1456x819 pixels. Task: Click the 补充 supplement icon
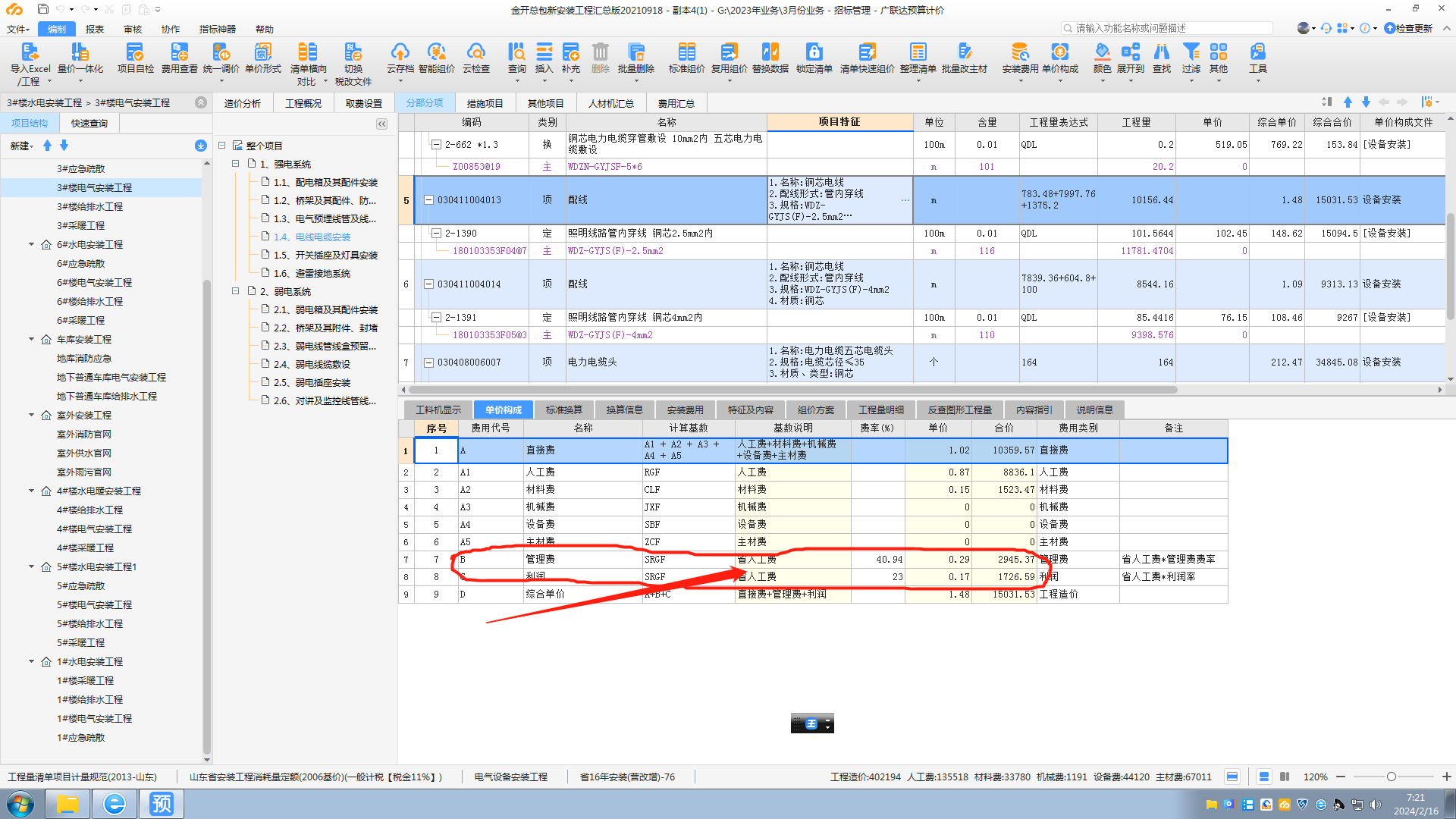(x=570, y=52)
